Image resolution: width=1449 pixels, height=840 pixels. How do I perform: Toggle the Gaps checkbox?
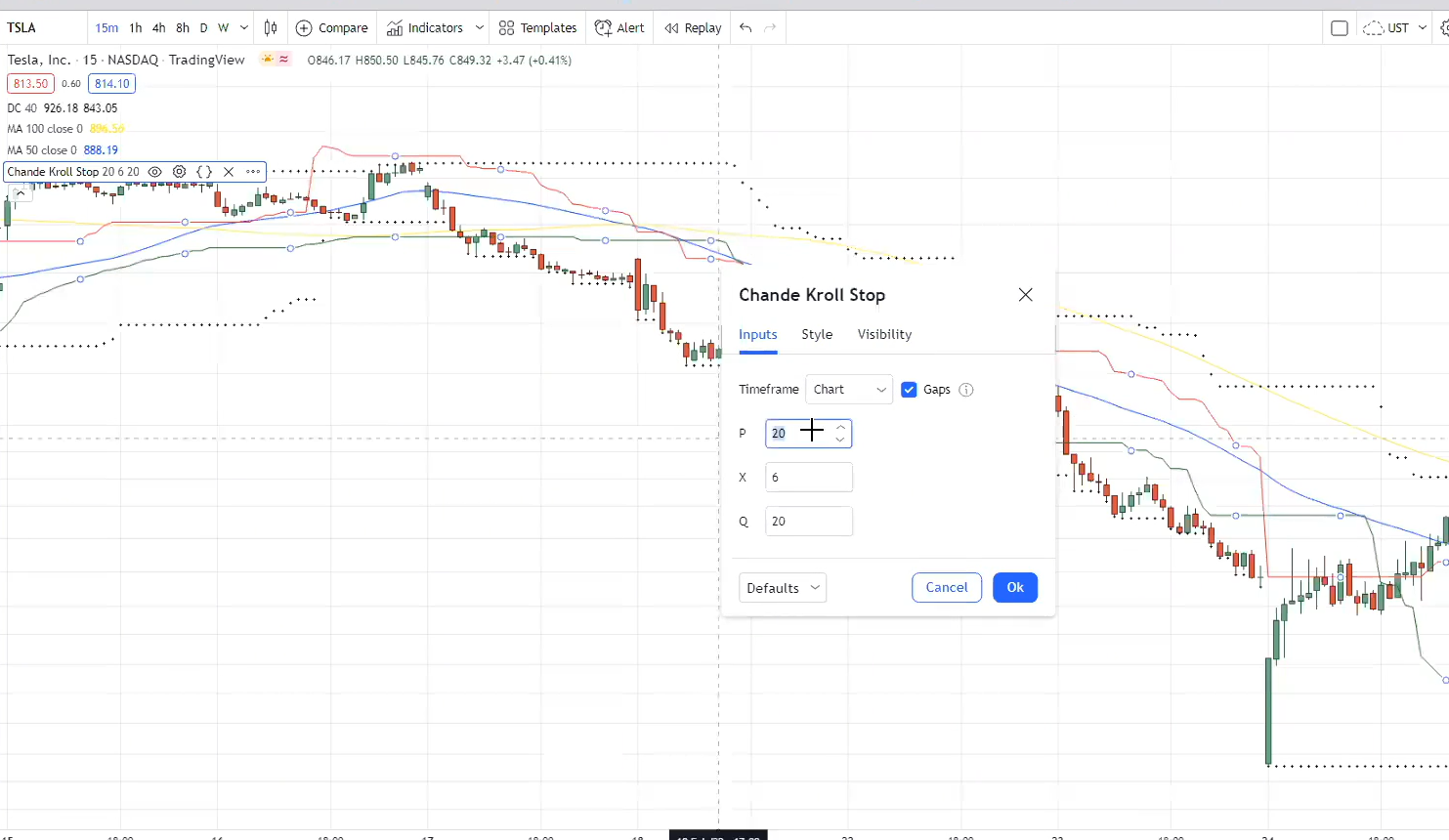click(909, 390)
